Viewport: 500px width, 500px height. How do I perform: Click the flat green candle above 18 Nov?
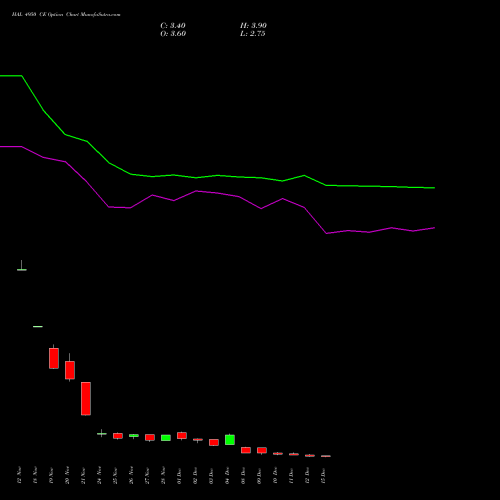coord(38,326)
